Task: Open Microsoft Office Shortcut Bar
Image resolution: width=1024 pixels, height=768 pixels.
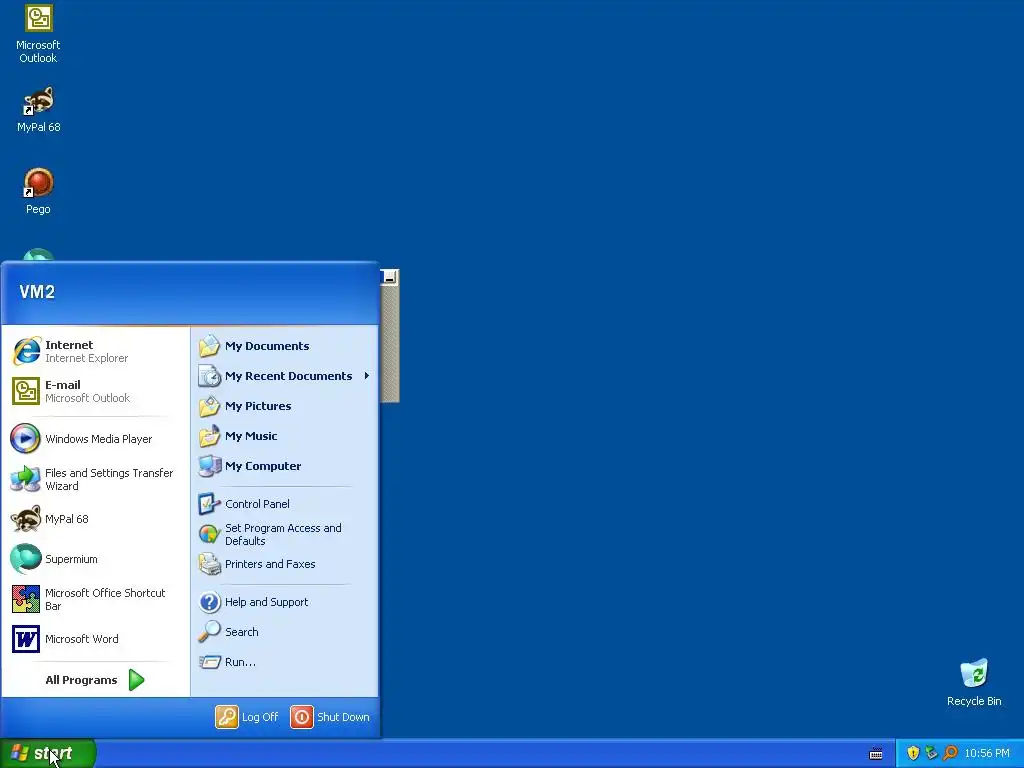Action: point(95,599)
